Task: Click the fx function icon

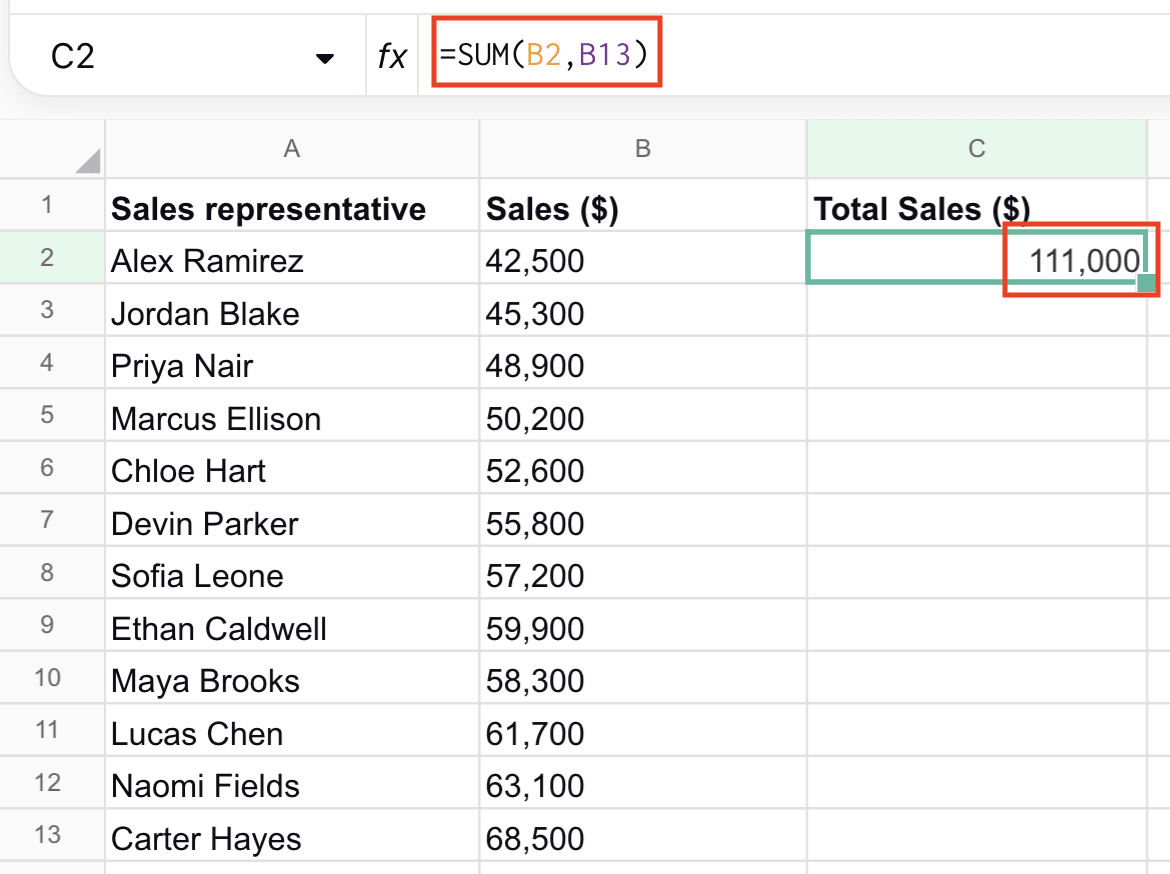Action: (x=391, y=56)
